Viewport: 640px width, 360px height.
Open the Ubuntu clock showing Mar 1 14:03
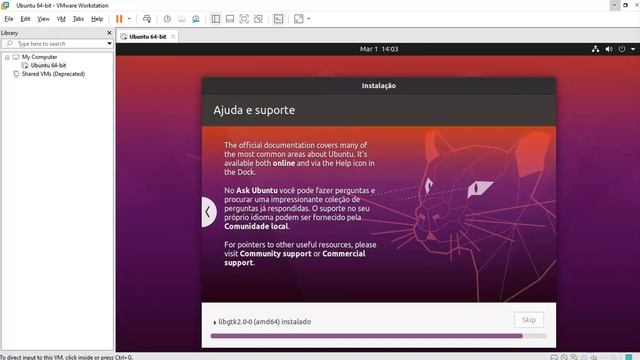pos(379,49)
